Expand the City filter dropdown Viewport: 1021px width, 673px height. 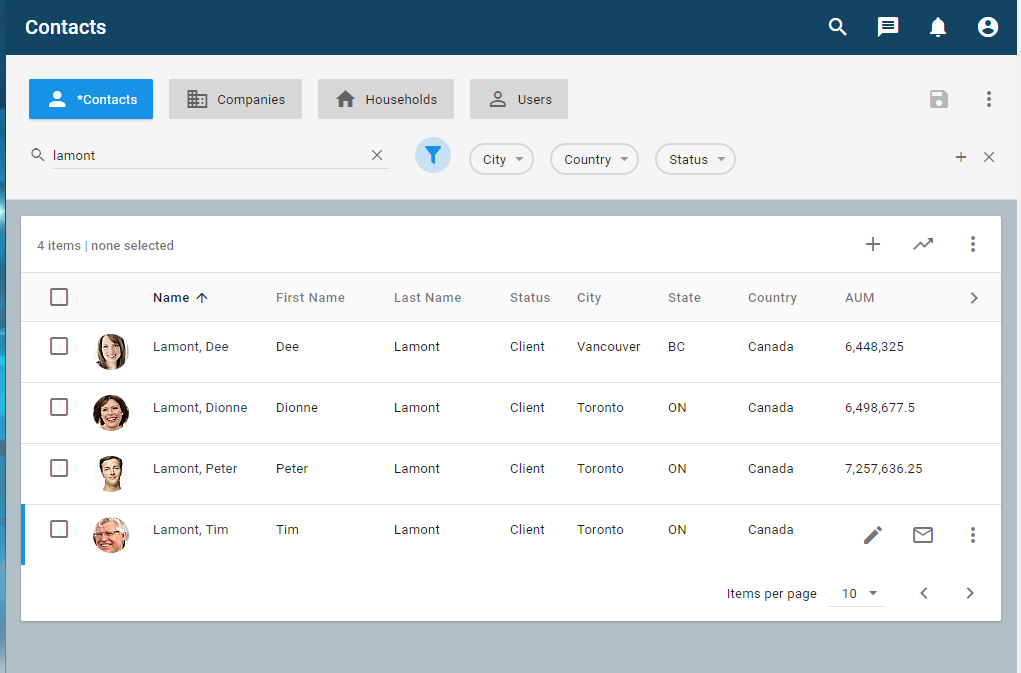[501, 159]
